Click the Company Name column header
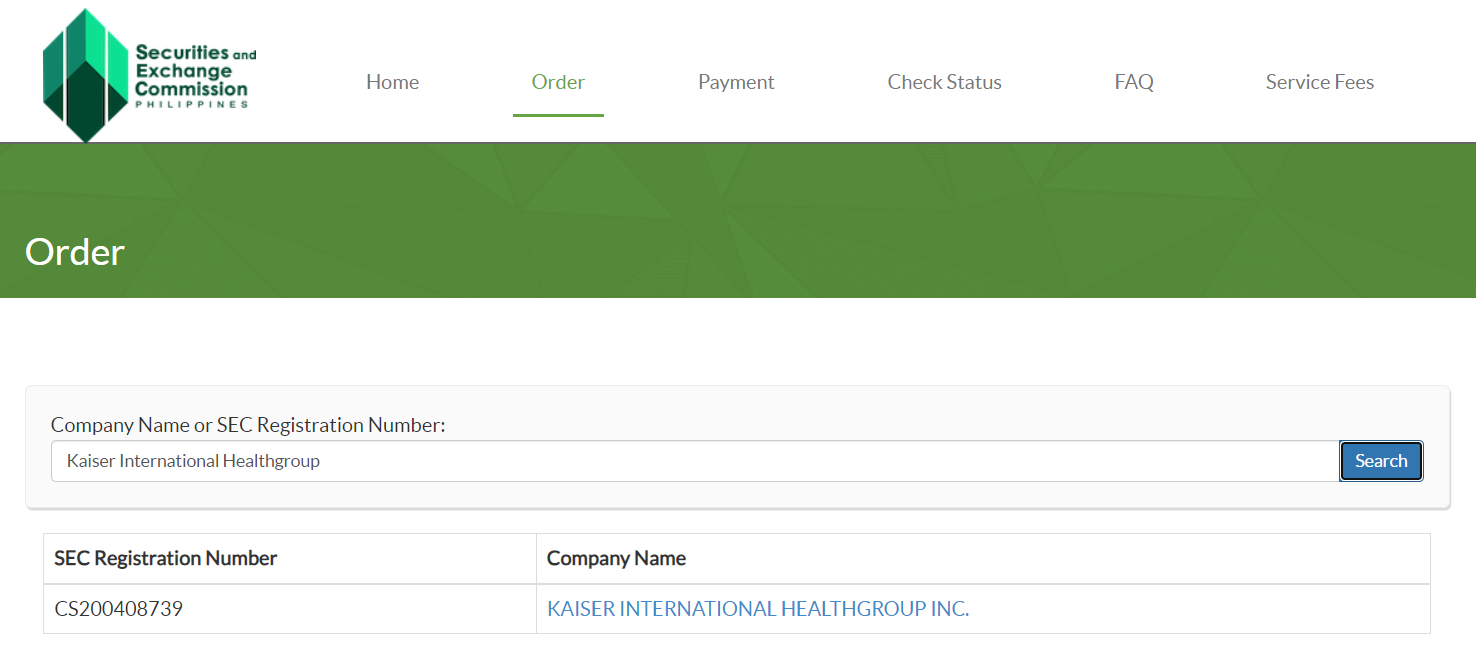The height and width of the screenshot is (653, 1476). pos(616,558)
